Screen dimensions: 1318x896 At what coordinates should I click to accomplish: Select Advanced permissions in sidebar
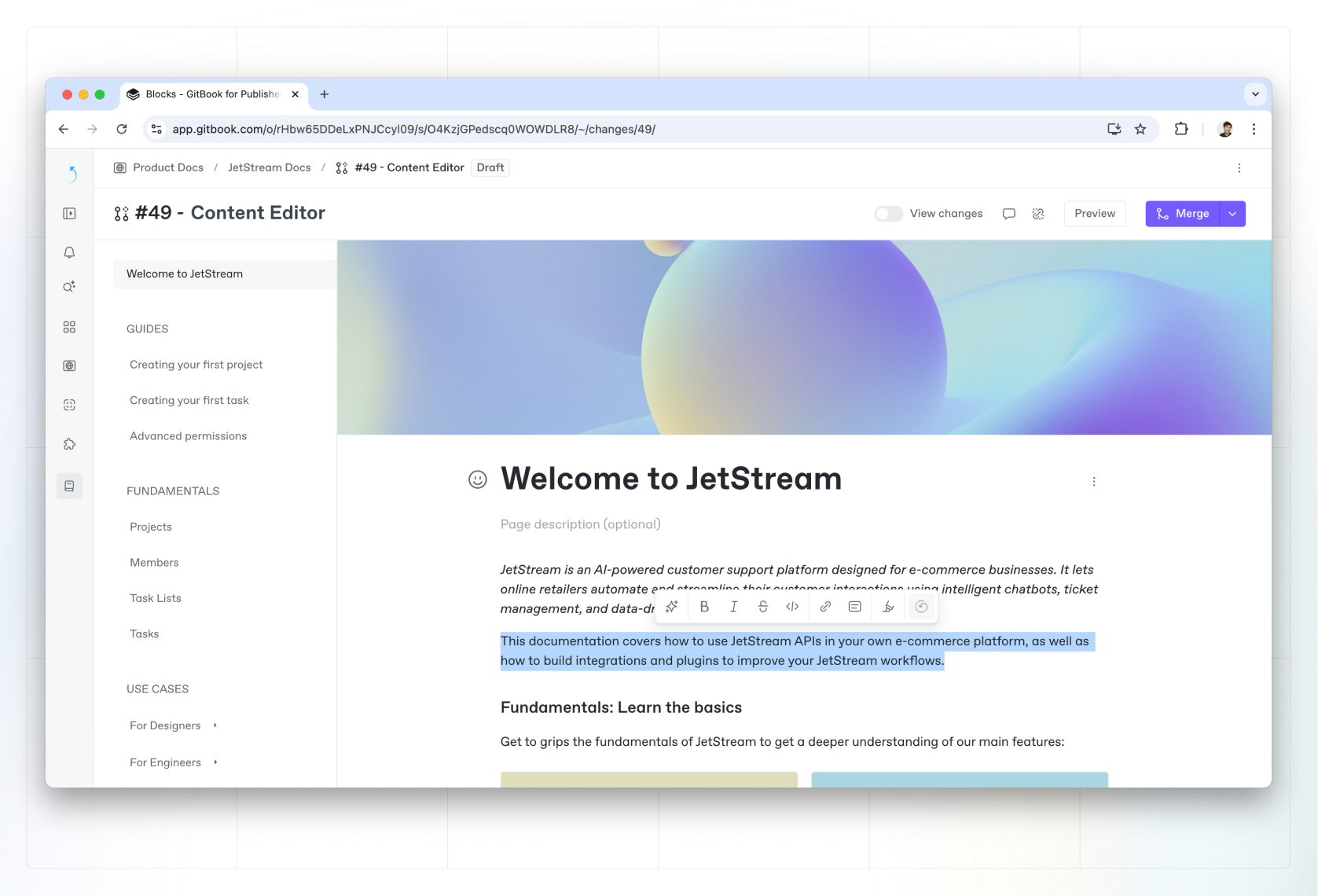click(x=188, y=436)
